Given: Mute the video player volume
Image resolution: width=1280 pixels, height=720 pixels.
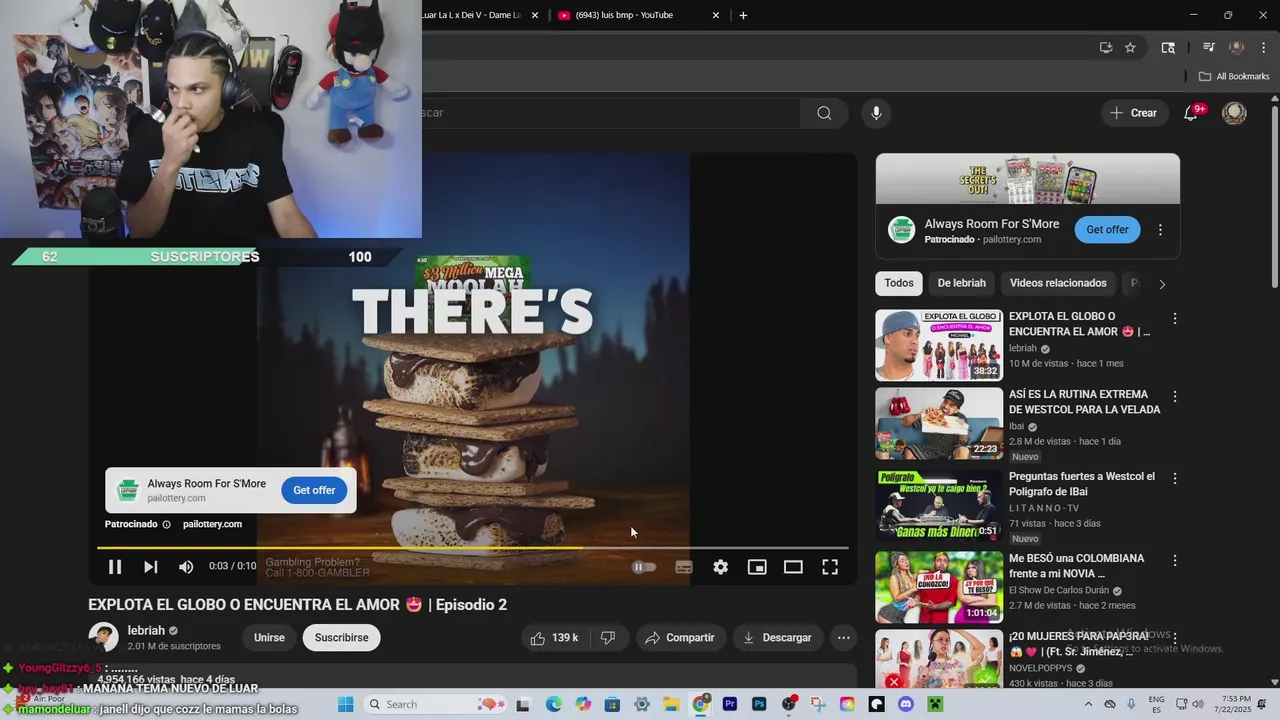Looking at the screenshot, I should pos(186,567).
